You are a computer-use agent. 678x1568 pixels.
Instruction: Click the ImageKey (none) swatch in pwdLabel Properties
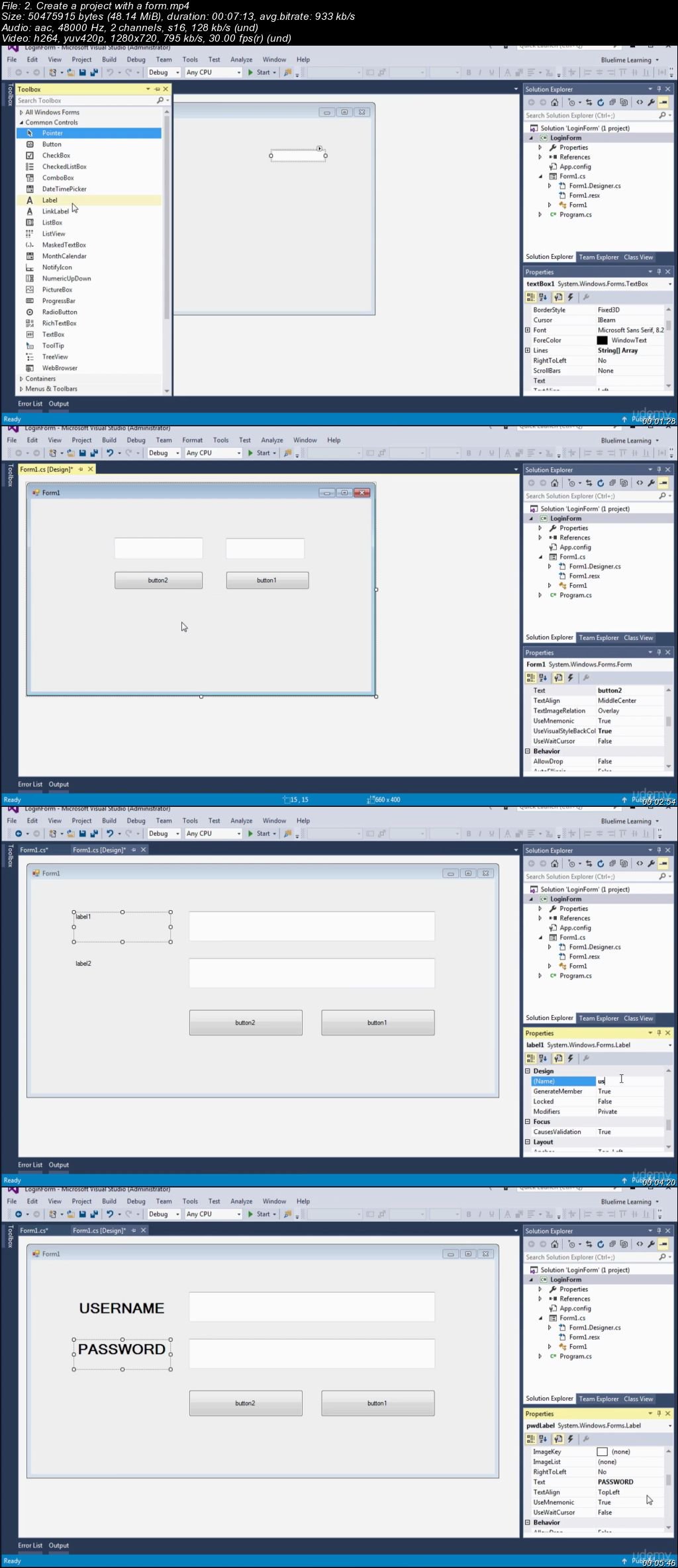[603, 1452]
